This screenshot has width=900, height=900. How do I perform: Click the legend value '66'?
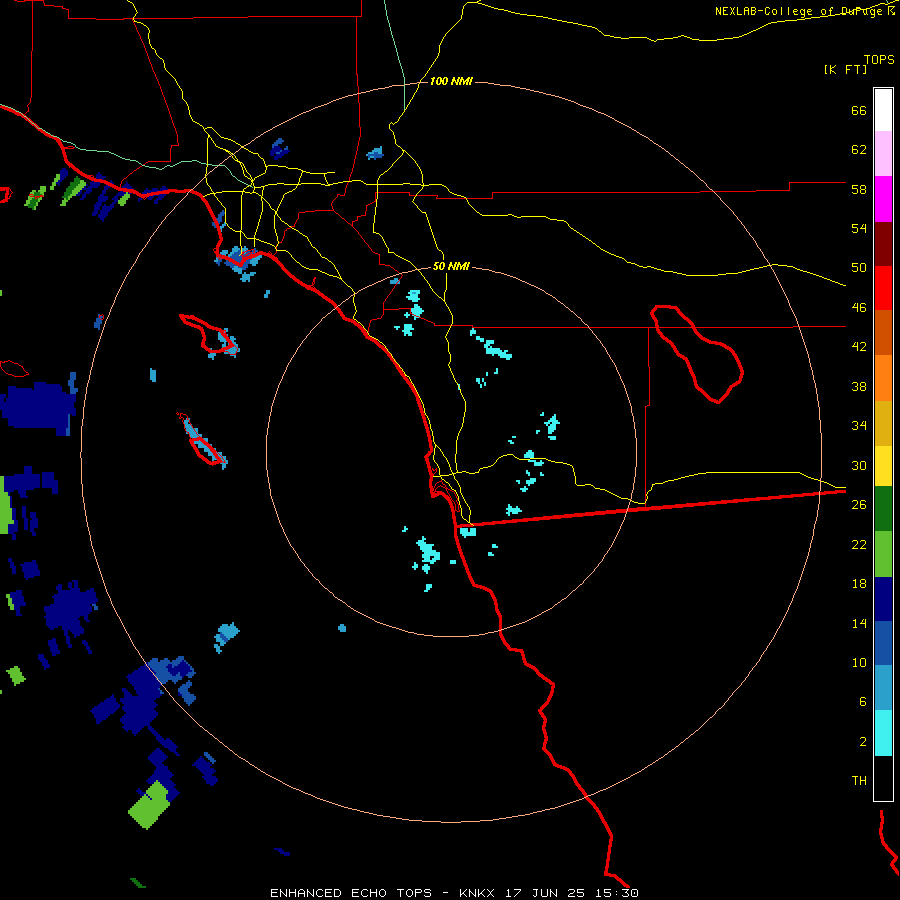(x=859, y=110)
